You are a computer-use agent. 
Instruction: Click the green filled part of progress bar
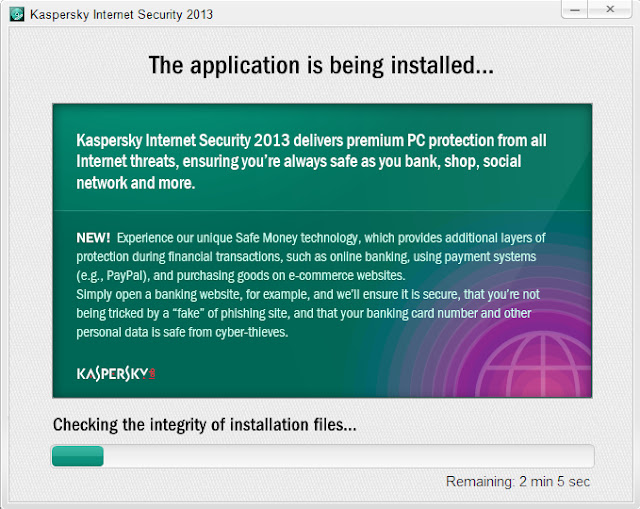pyautogui.click(x=78, y=456)
